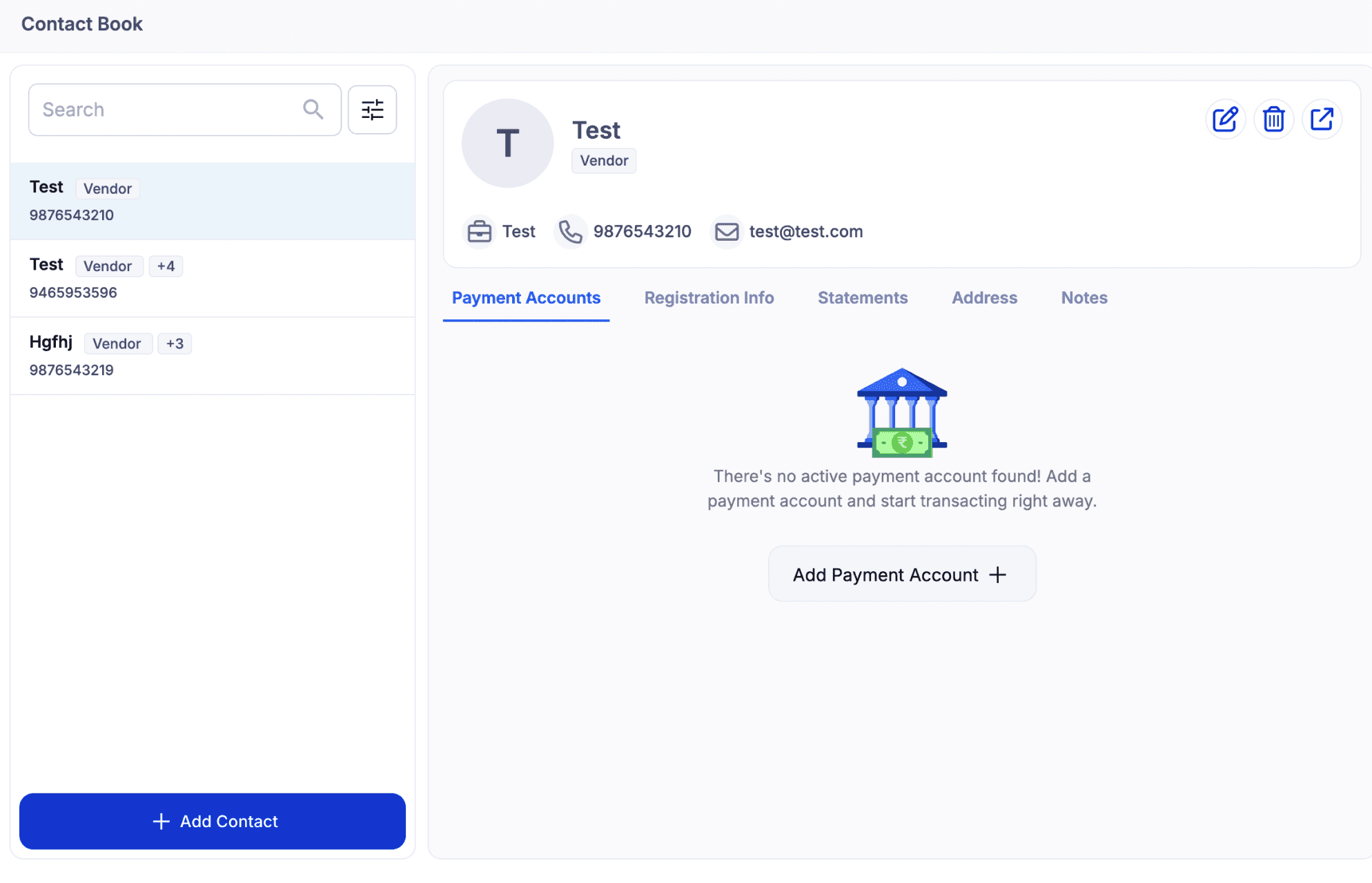Screen dimensions: 1372x883
Task: Click the bank illustration image
Action: point(901,413)
